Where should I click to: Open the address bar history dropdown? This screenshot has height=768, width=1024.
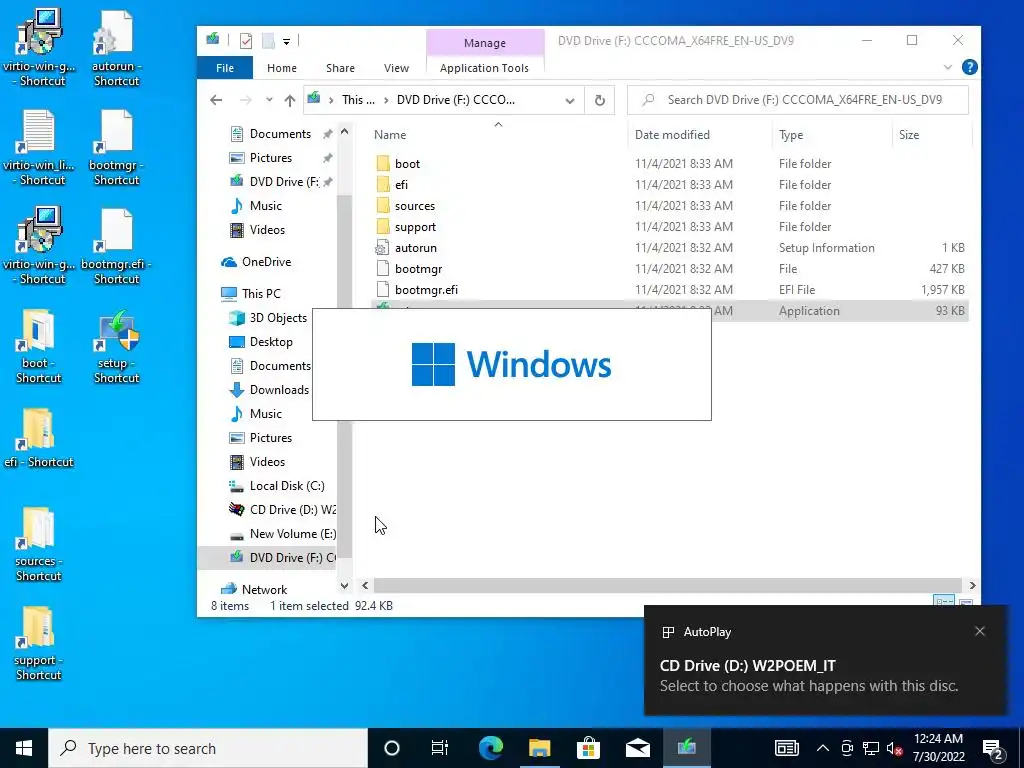click(x=569, y=101)
